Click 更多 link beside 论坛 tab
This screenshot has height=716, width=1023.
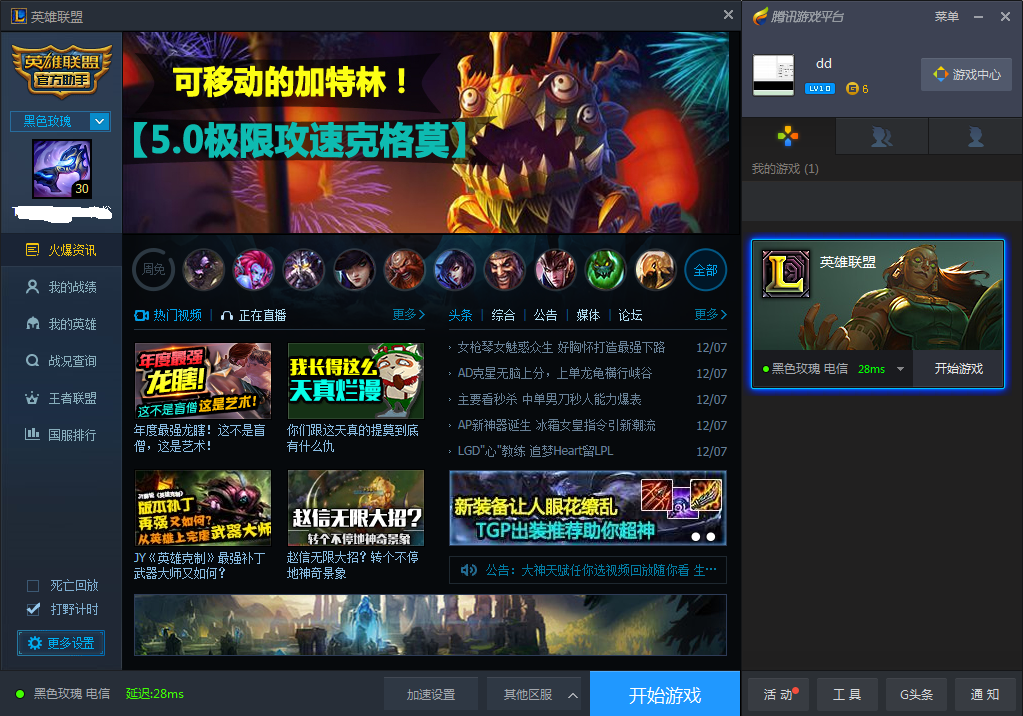pos(710,315)
